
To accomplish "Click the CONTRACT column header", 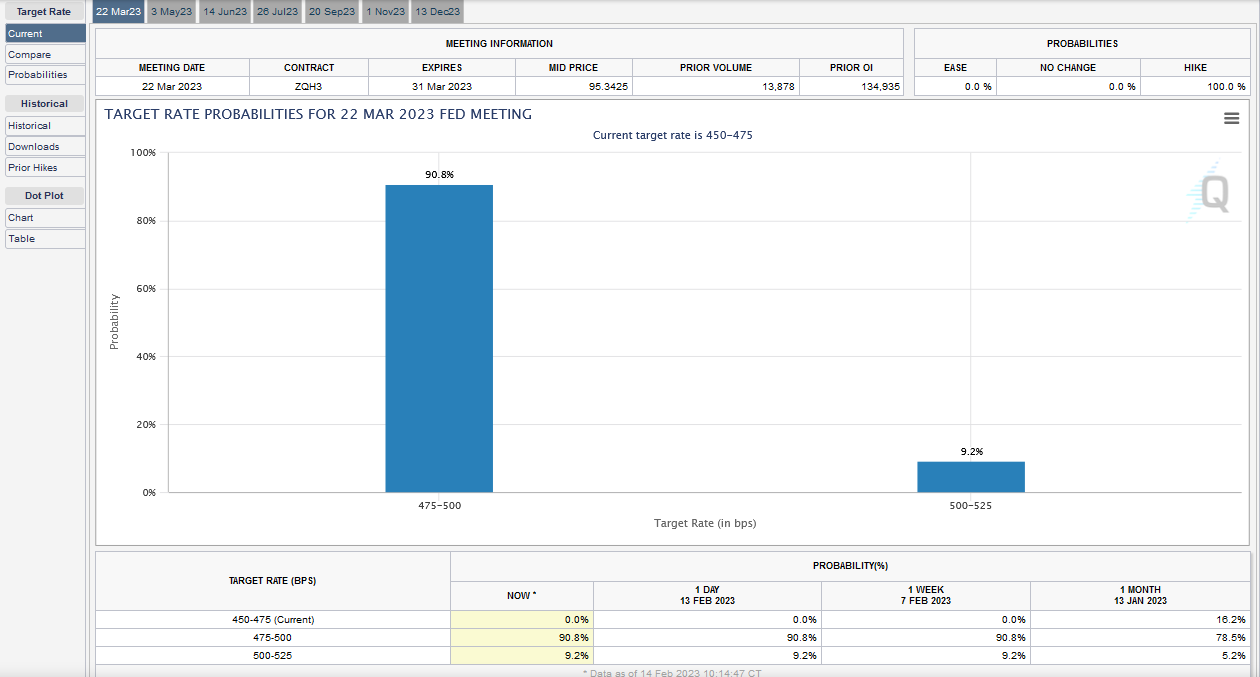I will point(309,68).
